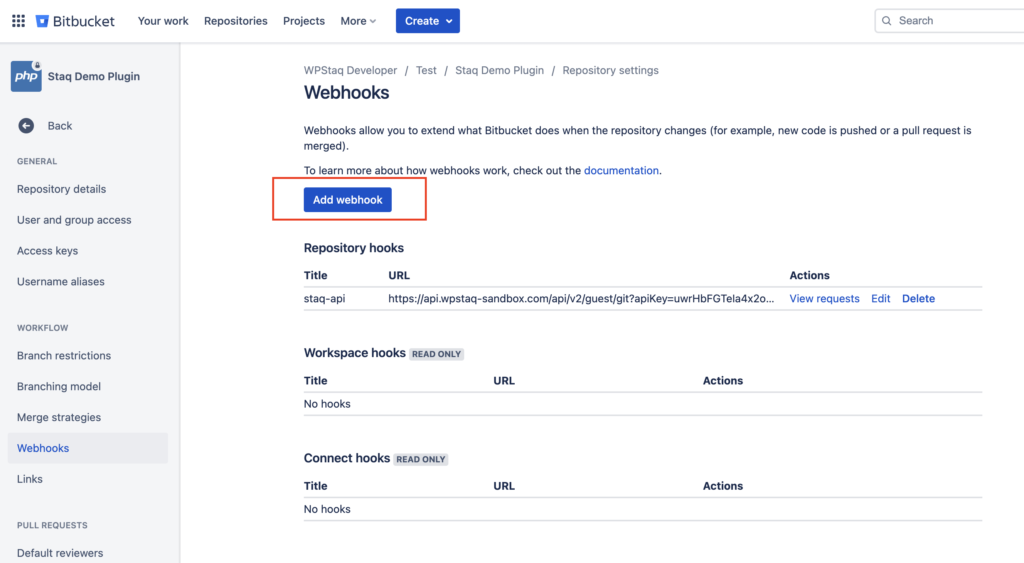Image resolution: width=1024 pixels, height=563 pixels.
Task: Click the Webhooks page heading
Action: [x=346, y=93]
